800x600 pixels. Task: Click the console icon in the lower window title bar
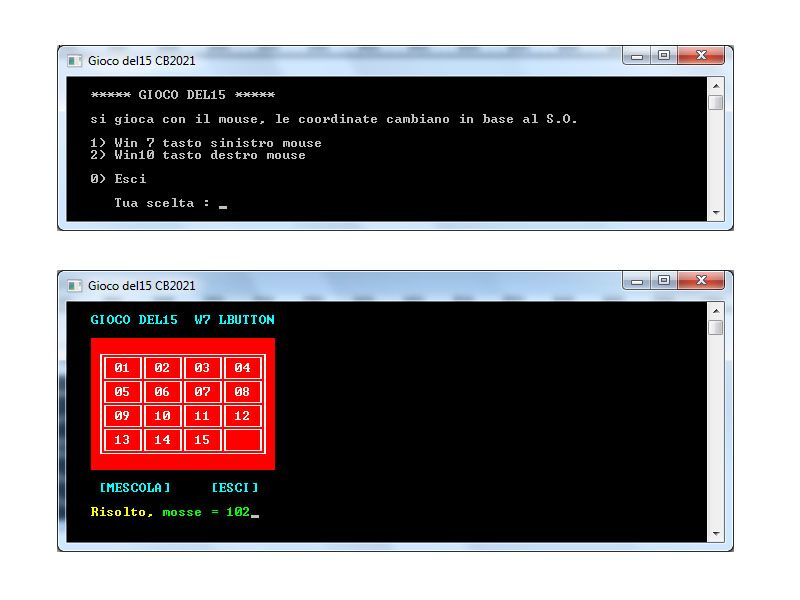[x=74, y=286]
